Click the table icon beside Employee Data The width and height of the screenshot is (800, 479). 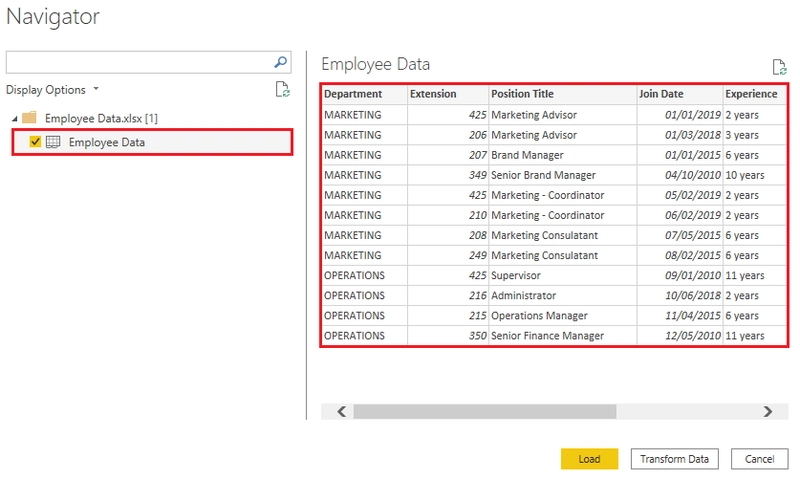pyautogui.click(x=53, y=142)
